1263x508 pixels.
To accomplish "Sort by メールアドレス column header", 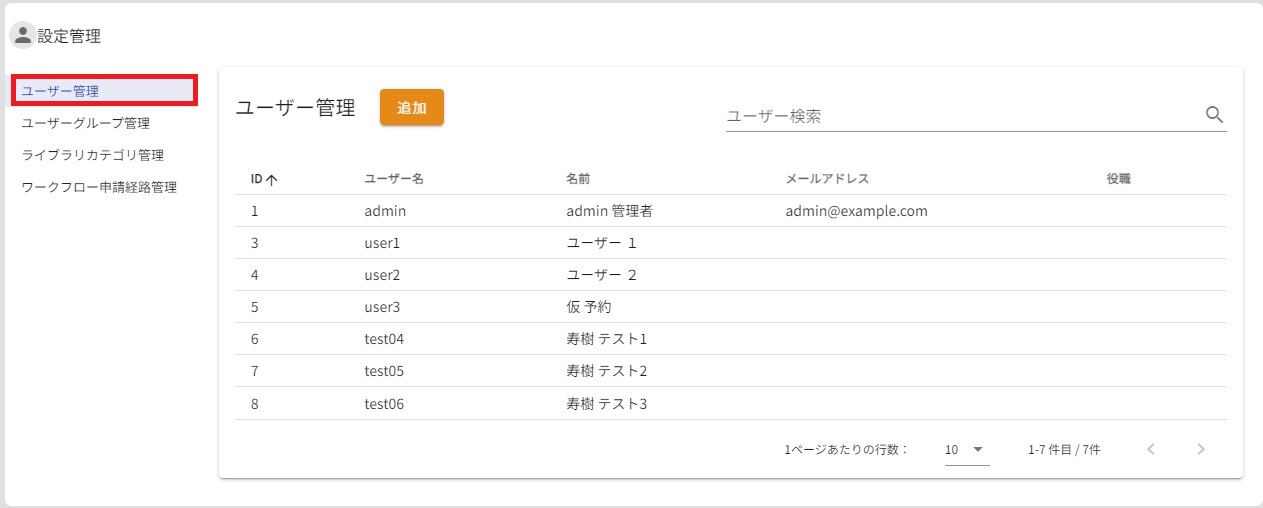I will pyautogui.click(x=827, y=179).
